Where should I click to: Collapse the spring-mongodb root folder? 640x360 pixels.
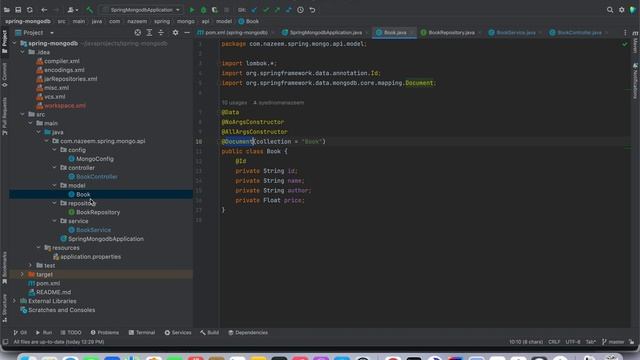click(x=15, y=43)
